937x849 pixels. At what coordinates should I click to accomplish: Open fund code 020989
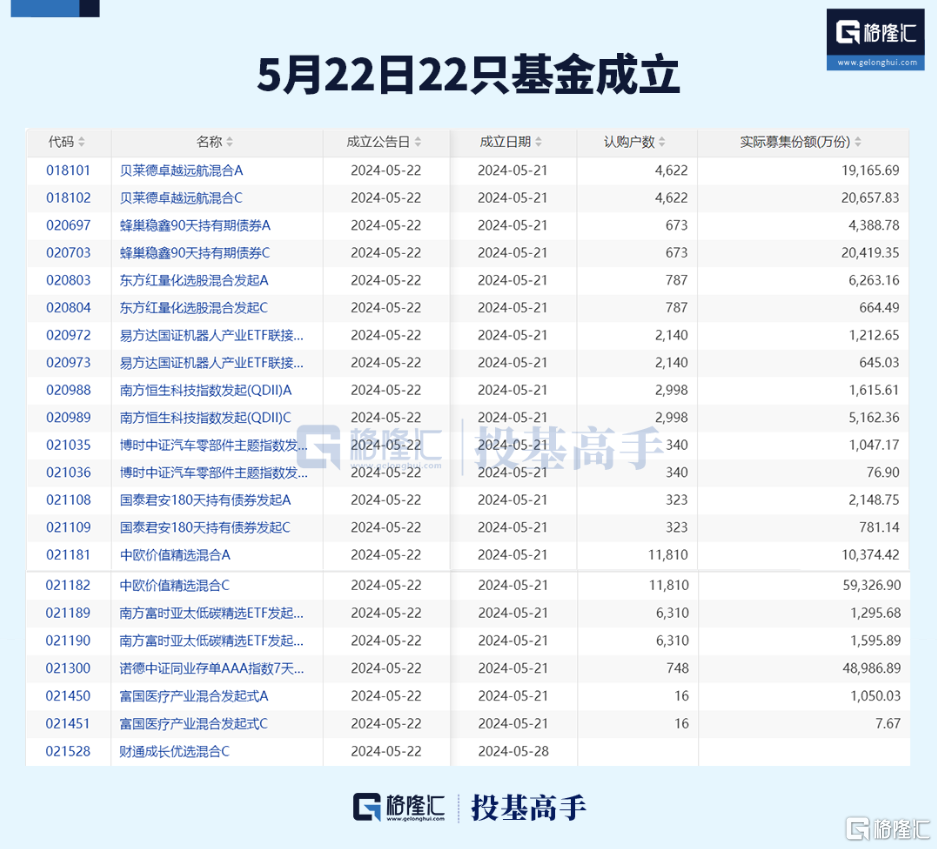click(x=68, y=418)
